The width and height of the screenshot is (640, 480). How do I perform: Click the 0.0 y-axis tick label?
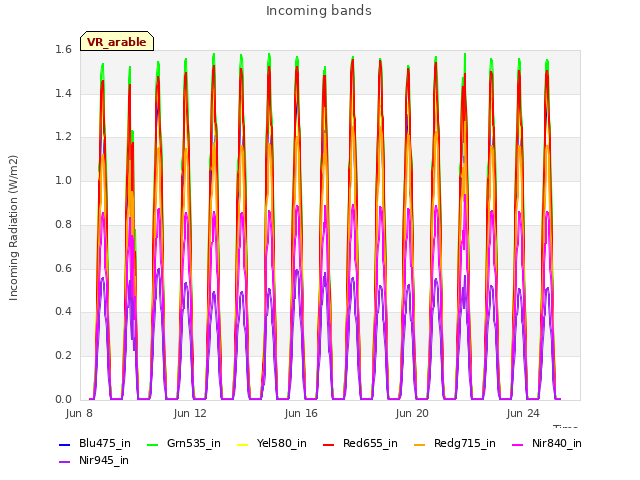tap(63, 399)
